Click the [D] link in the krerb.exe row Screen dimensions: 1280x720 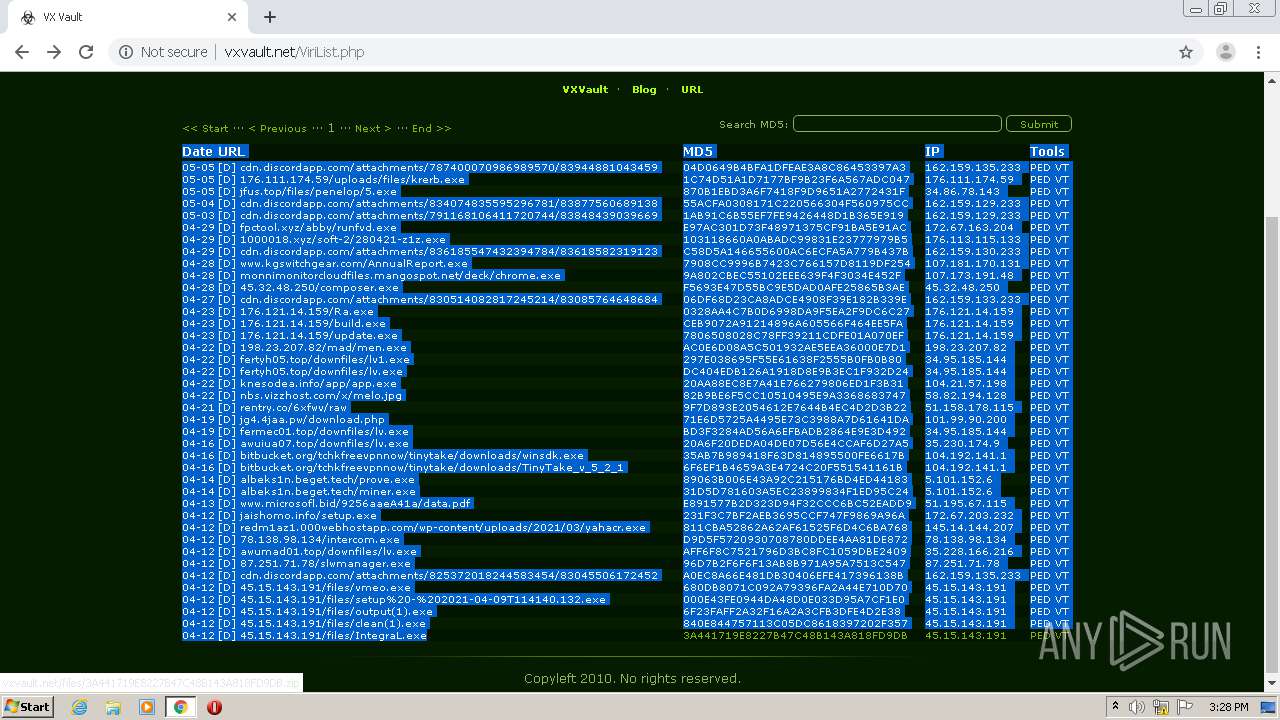(227, 179)
